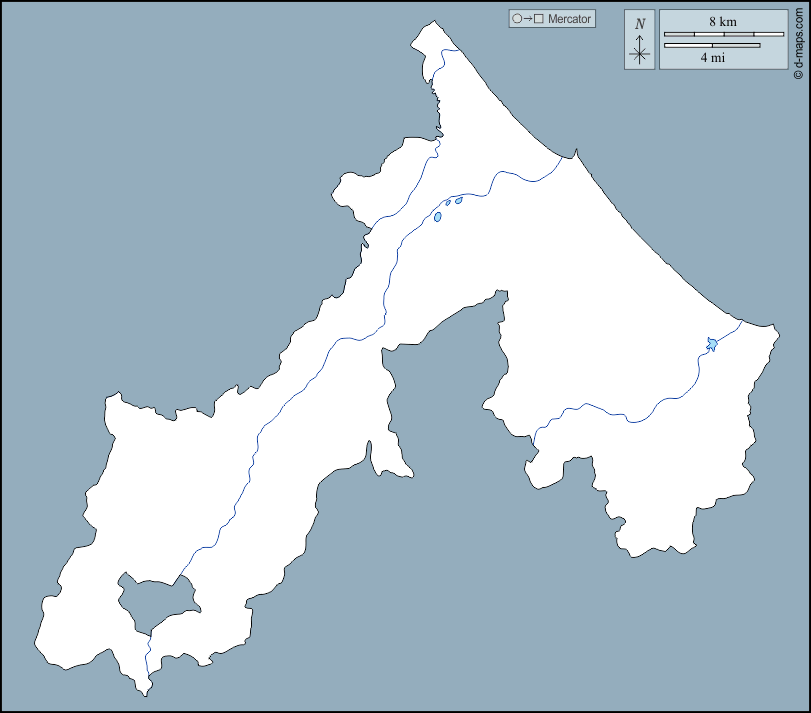Click the arrow between circle and square icons

coord(528,19)
